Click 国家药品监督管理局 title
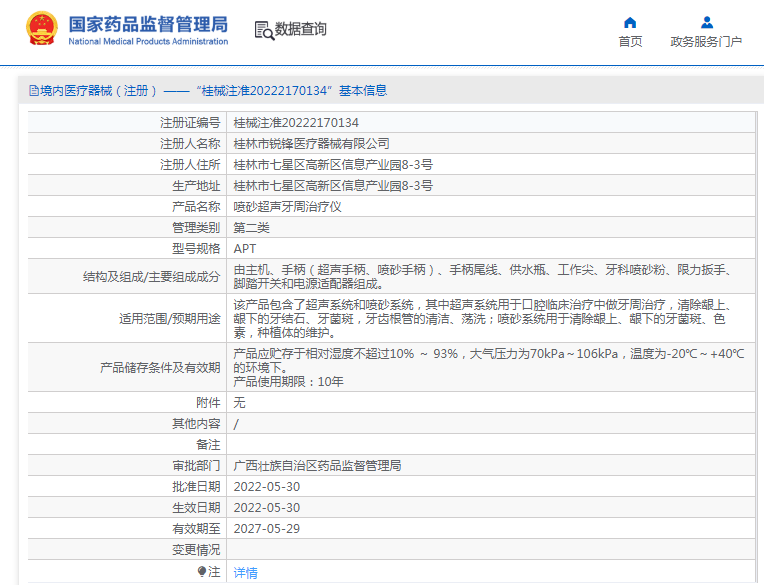 click(148, 24)
